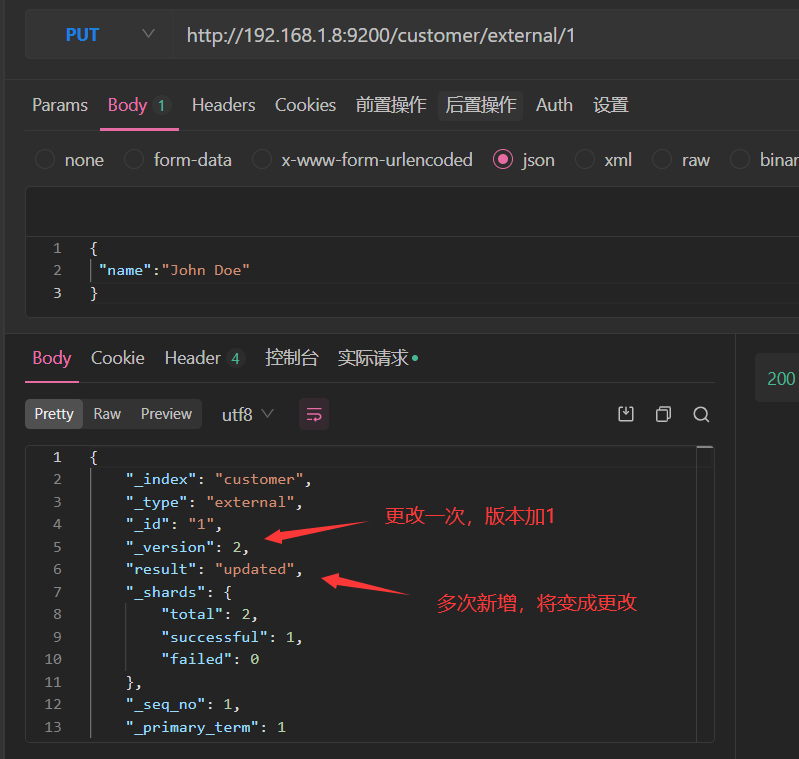The width and height of the screenshot is (799, 759).
Task: Select the json body type radio
Action: (503, 159)
